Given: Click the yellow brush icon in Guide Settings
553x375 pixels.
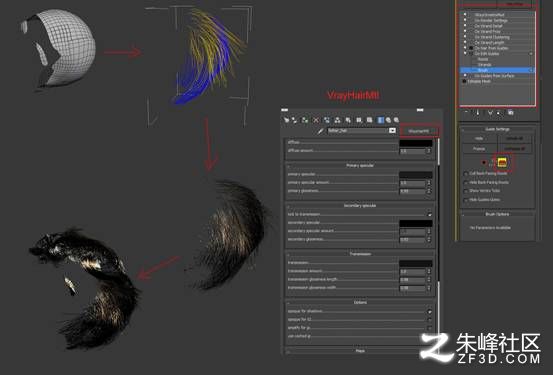Looking at the screenshot, I should click(x=502, y=162).
